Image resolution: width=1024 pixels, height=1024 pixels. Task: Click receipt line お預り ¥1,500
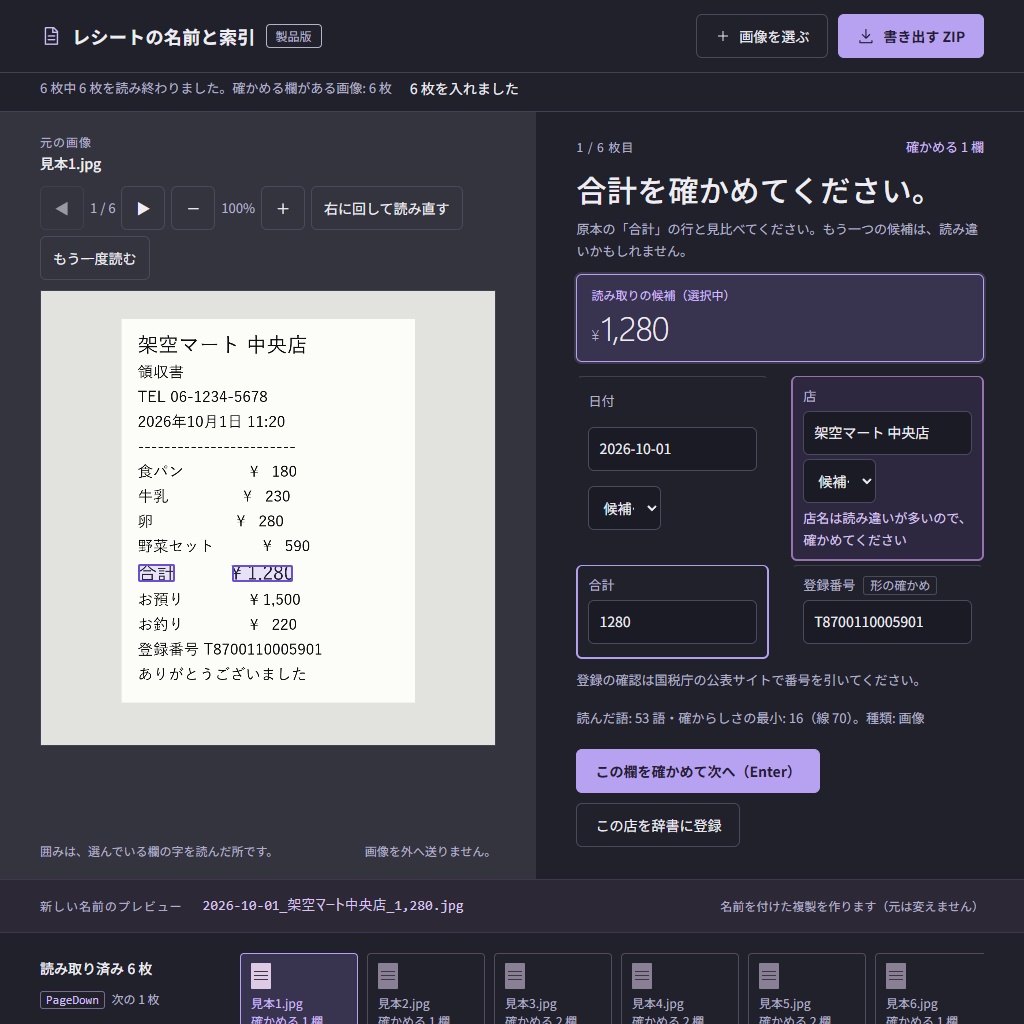[x=219, y=600]
